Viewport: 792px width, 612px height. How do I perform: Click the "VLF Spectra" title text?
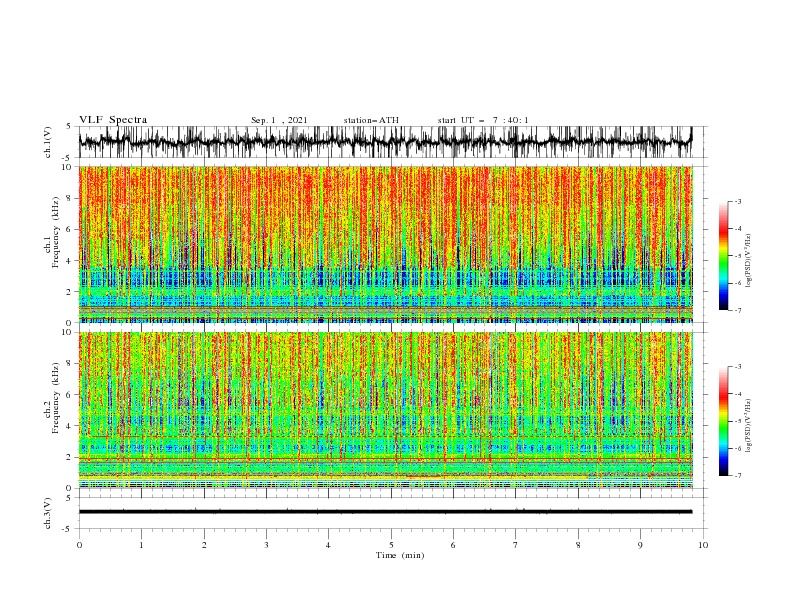point(113,120)
